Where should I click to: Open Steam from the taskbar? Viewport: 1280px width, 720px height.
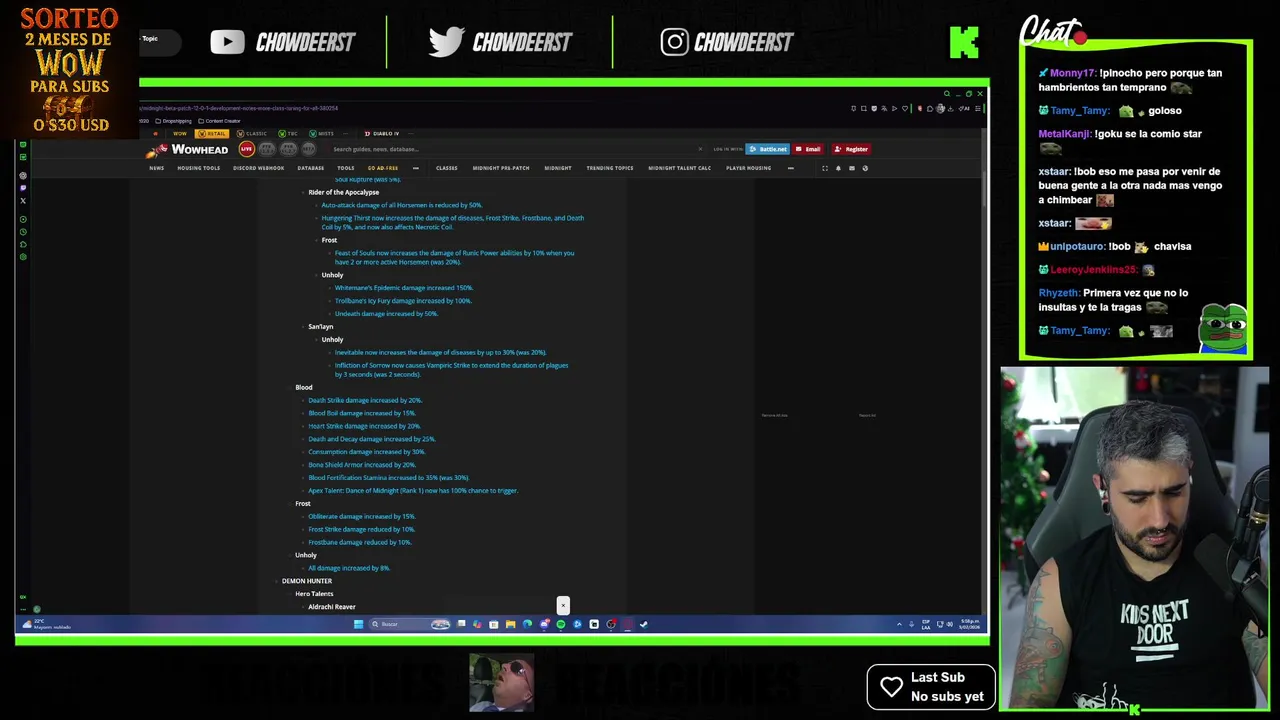coord(644,624)
